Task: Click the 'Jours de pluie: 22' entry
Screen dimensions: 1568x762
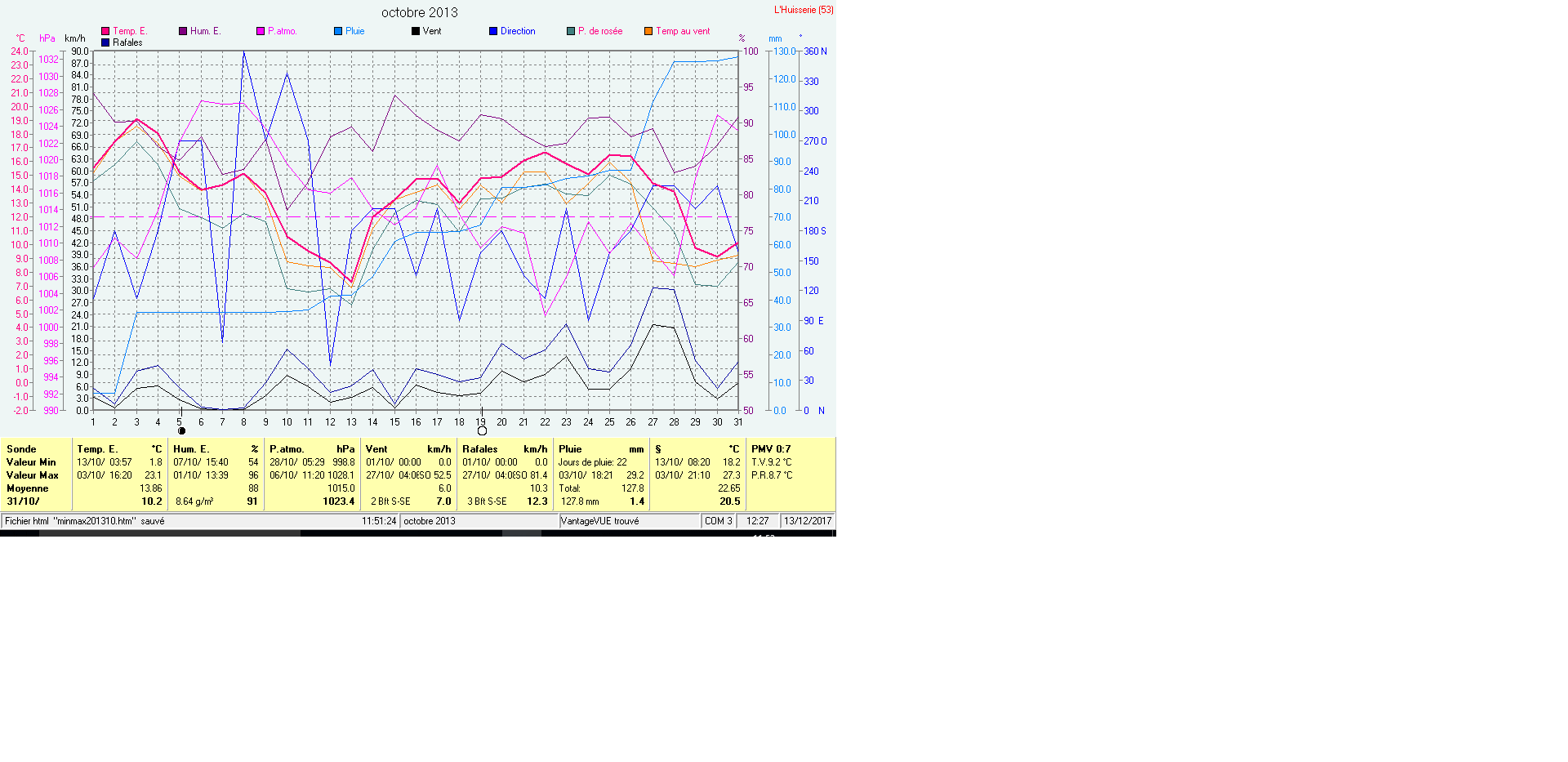Action: (x=593, y=462)
